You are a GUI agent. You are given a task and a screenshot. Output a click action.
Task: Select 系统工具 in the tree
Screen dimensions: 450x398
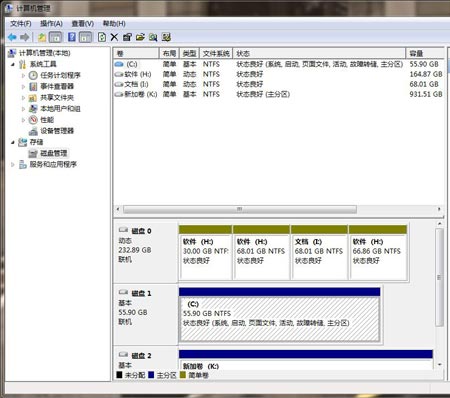pyautogui.click(x=43, y=64)
